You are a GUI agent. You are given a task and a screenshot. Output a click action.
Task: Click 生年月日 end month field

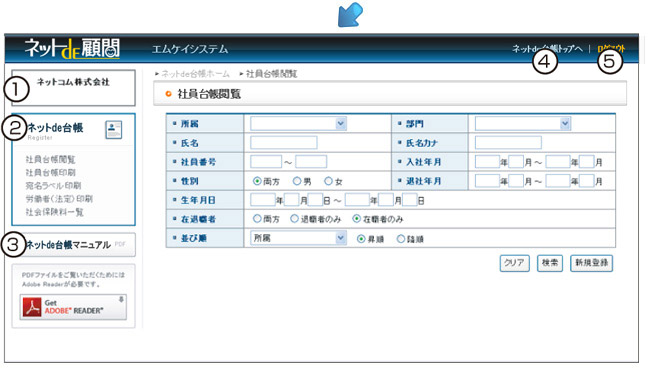tap(386, 200)
